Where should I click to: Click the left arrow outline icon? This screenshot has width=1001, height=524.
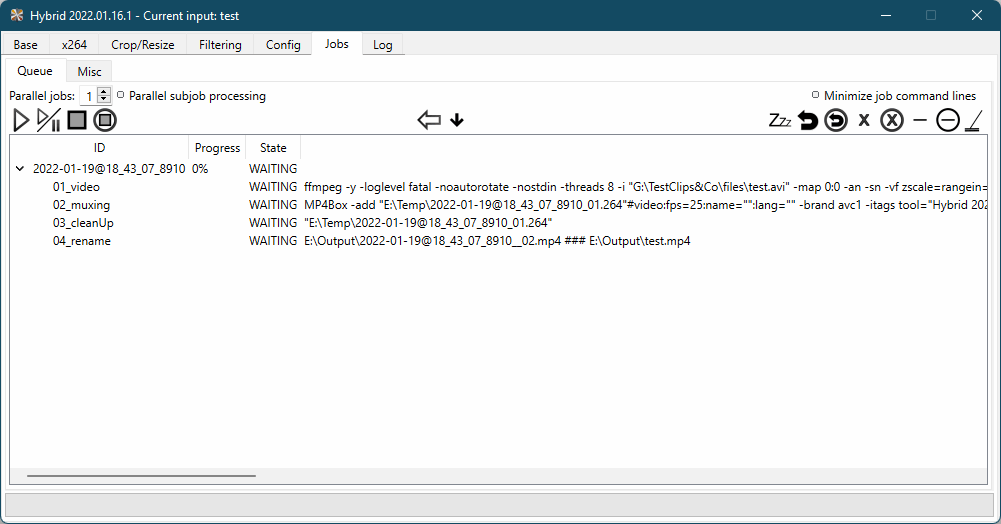pos(429,121)
